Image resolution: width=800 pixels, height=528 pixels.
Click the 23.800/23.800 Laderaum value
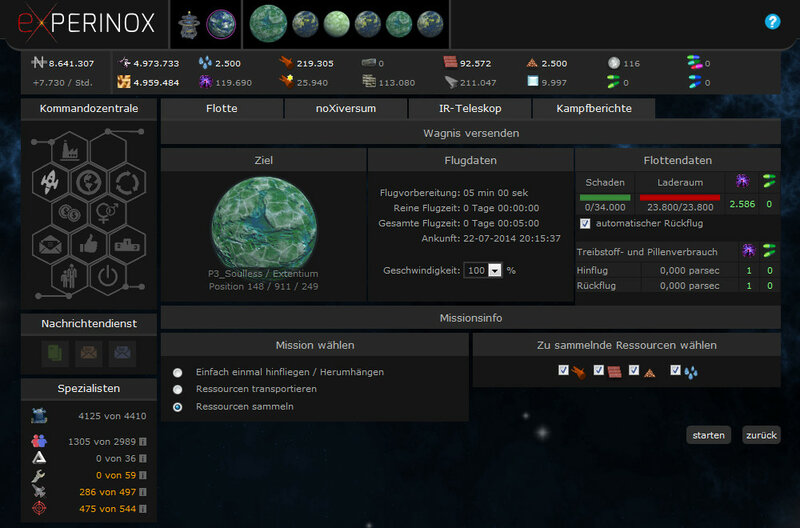[680, 208]
